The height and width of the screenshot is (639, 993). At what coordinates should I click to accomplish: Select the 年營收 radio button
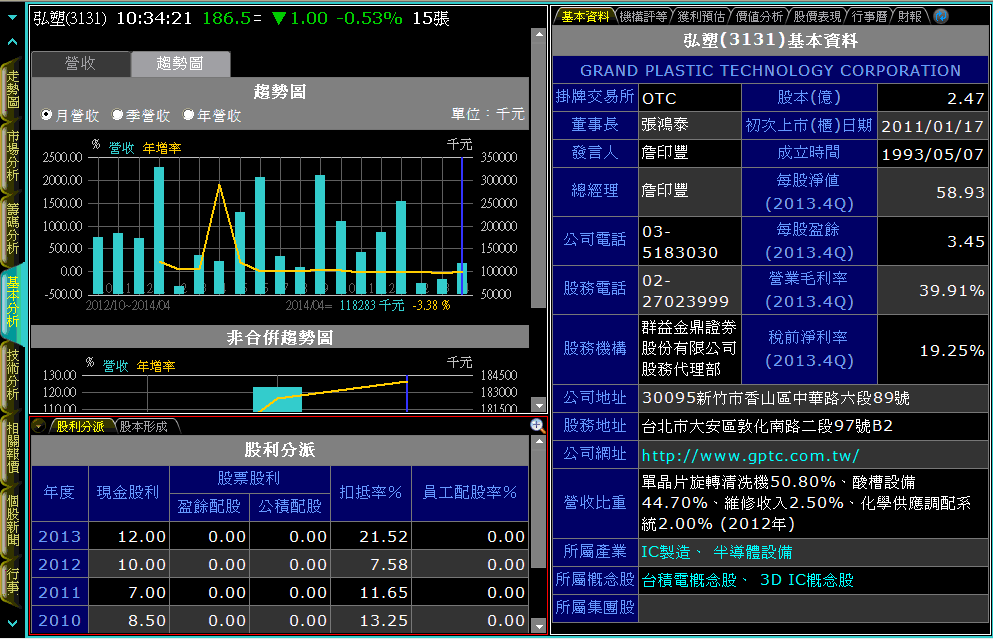(188, 115)
